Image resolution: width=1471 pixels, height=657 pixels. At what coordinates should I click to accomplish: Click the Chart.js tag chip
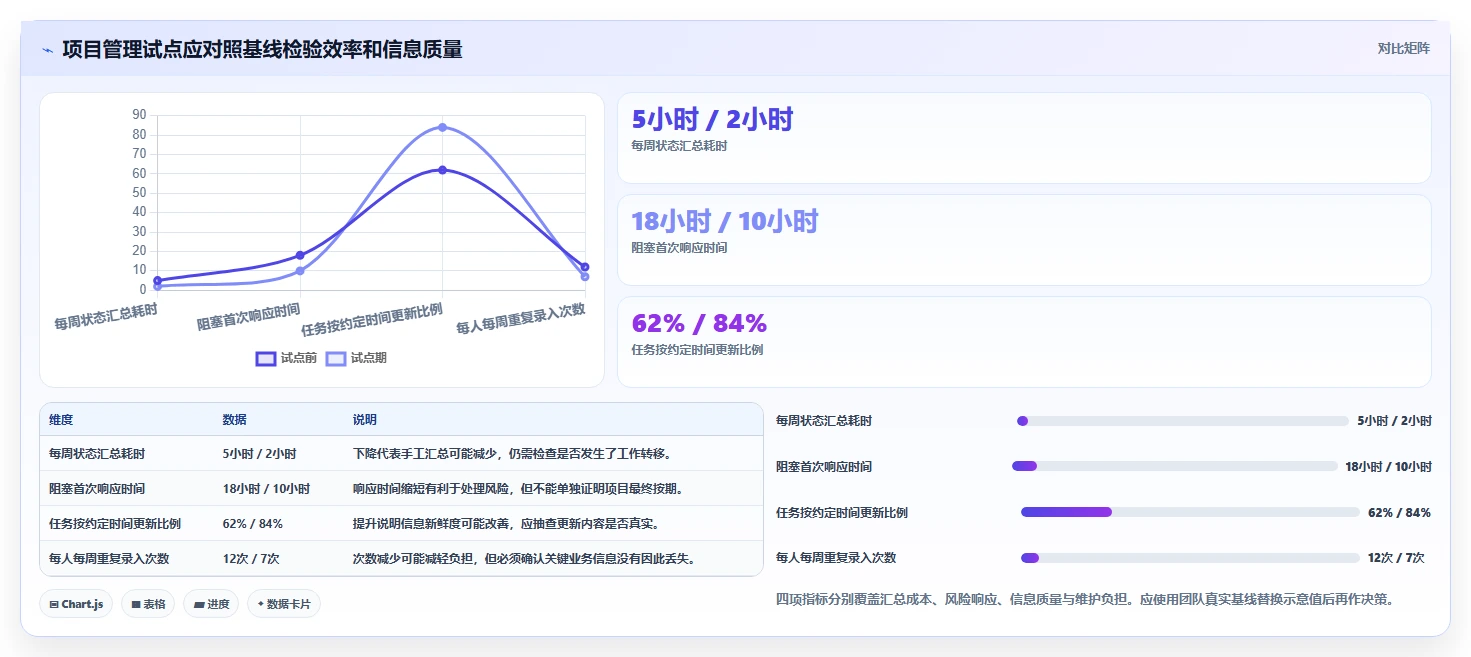coord(76,604)
